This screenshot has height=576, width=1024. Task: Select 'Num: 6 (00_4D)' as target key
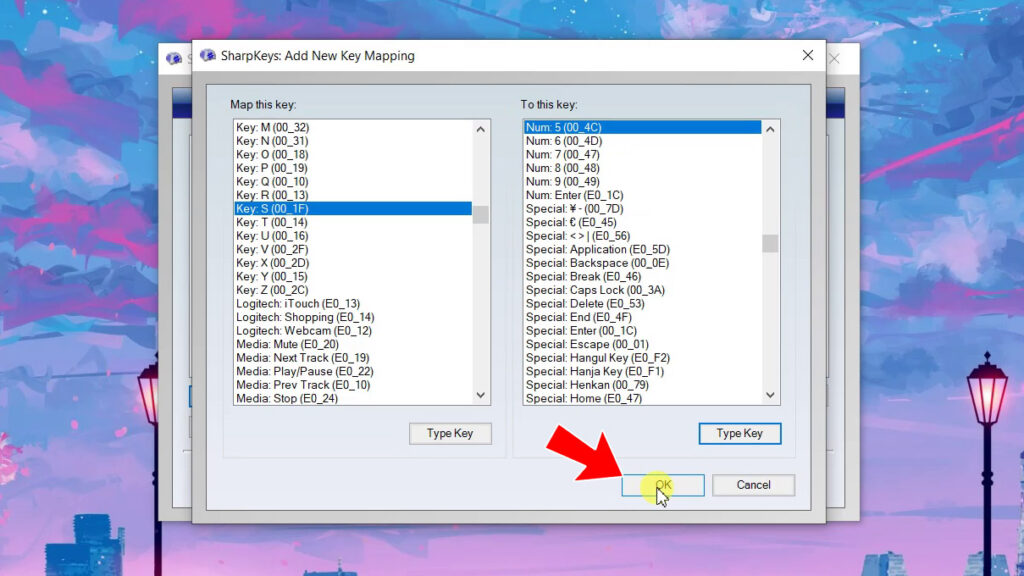pos(643,141)
